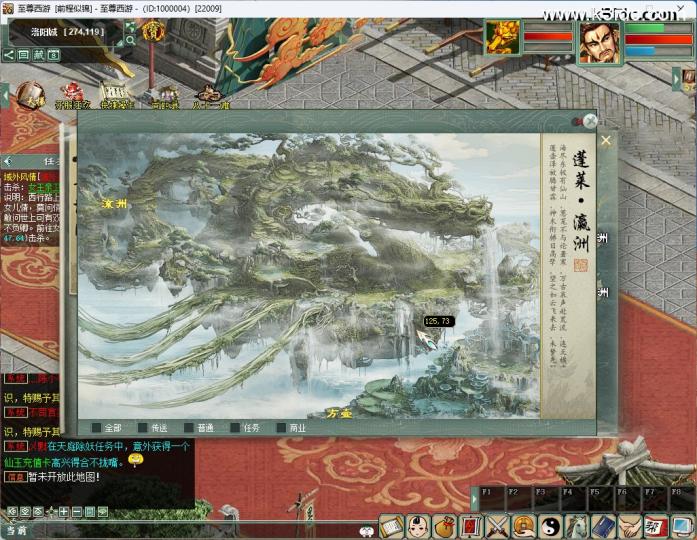Open the gold coin trade icon
697x540 pixels.
click(524, 527)
